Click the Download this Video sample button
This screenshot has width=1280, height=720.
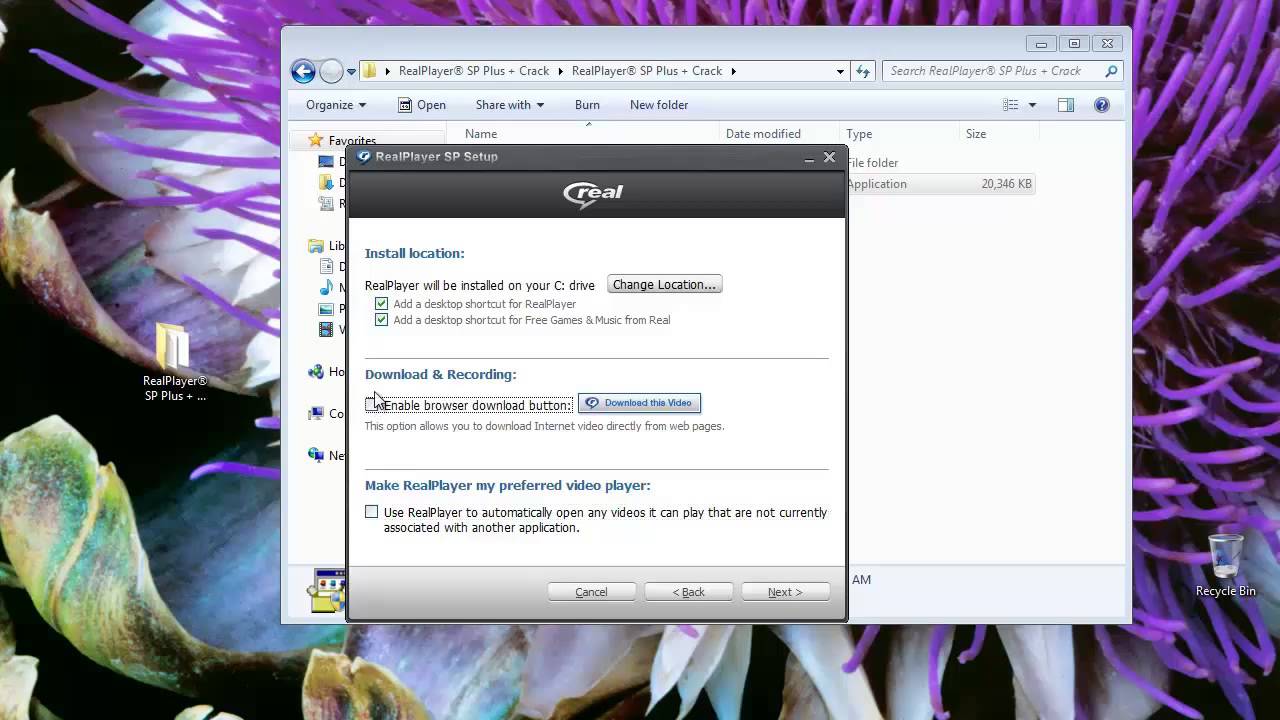(x=639, y=403)
